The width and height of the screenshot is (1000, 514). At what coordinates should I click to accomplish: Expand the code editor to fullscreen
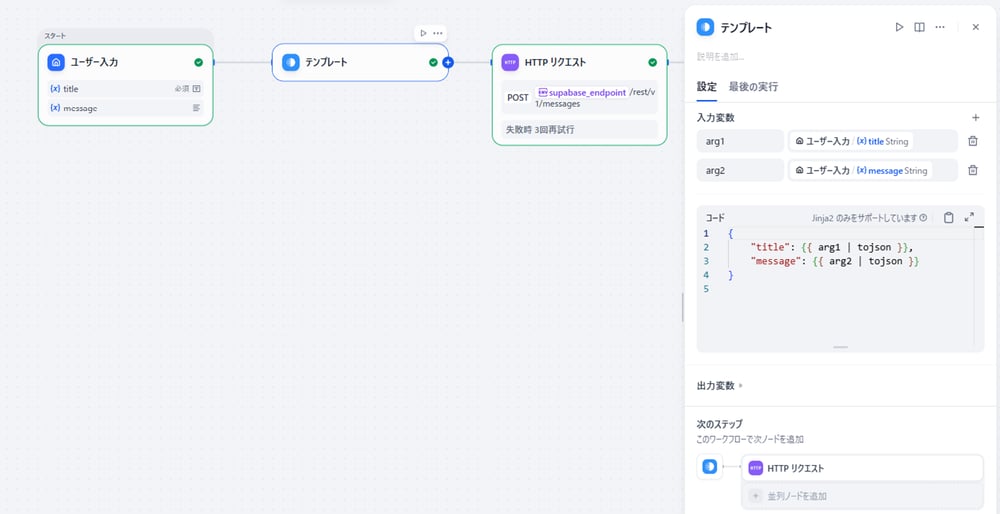click(969, 217)
